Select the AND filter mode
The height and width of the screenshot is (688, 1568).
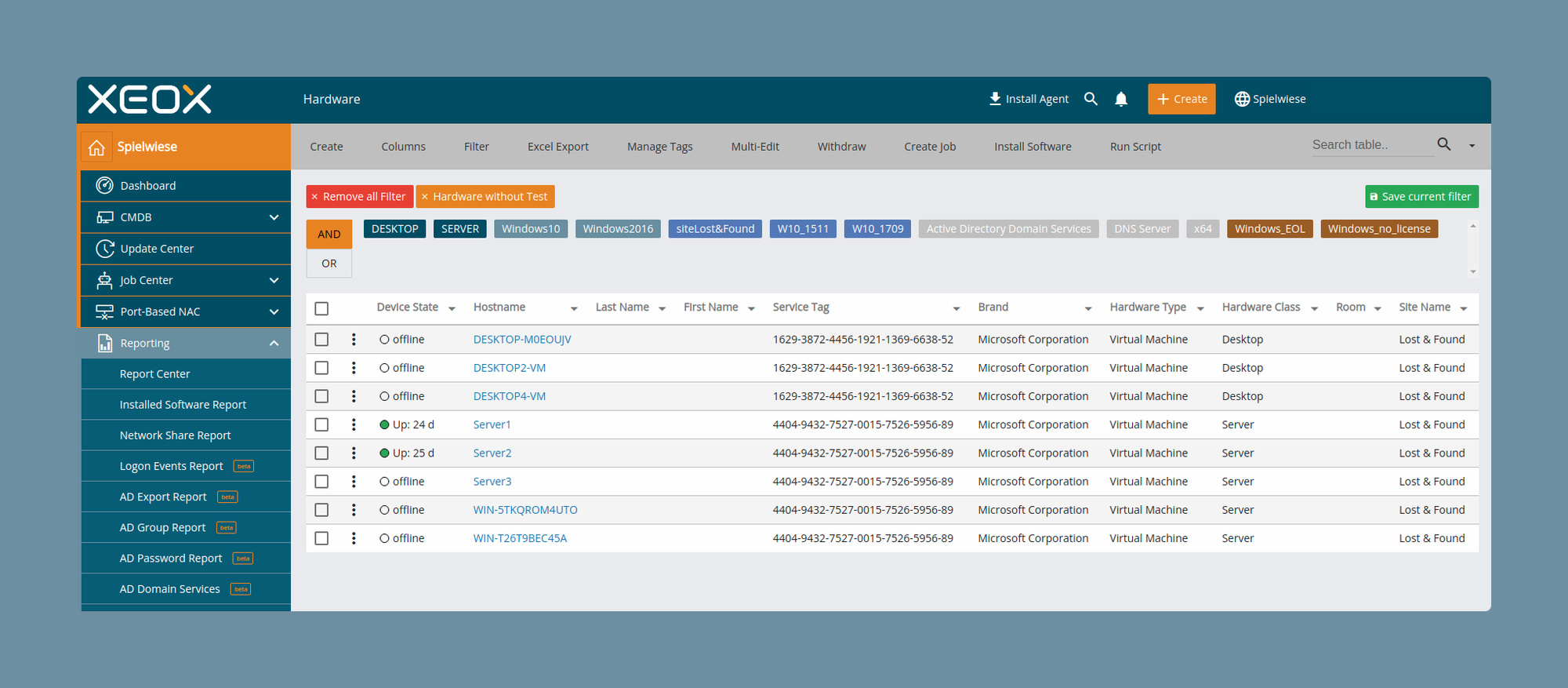click(x=329, y=234)
